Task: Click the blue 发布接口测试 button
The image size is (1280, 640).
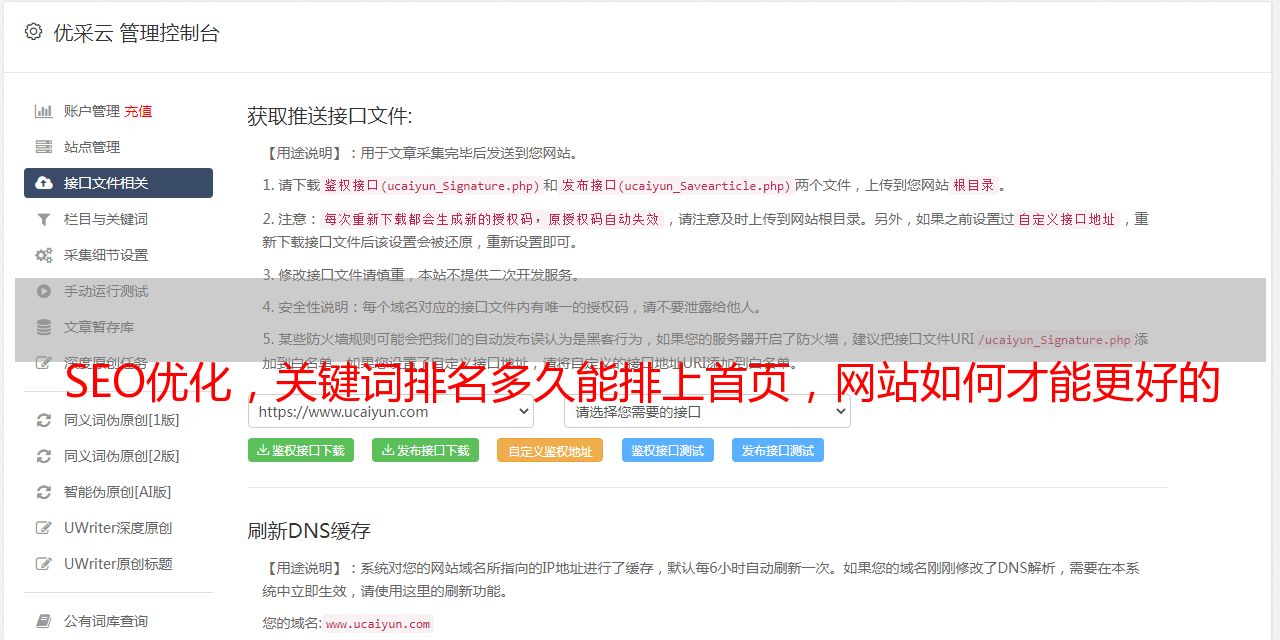Action: (x=778, y=450)
